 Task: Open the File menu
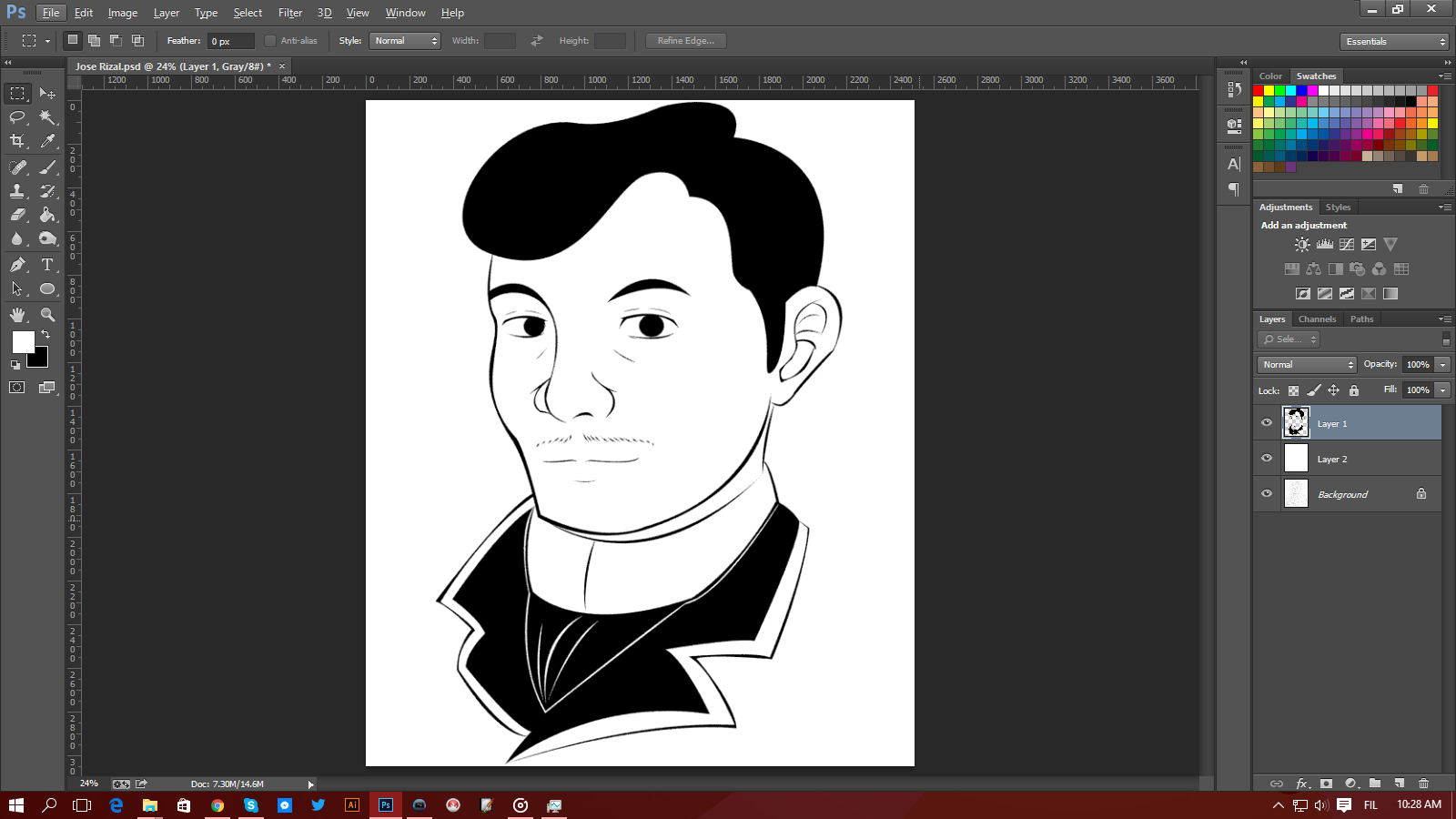tap(51, 13)
